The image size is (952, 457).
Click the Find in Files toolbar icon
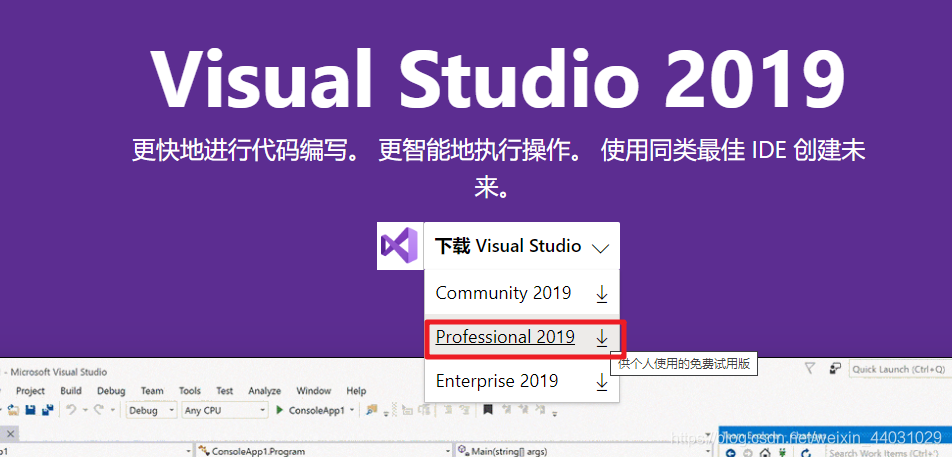(x=371, y=410)
